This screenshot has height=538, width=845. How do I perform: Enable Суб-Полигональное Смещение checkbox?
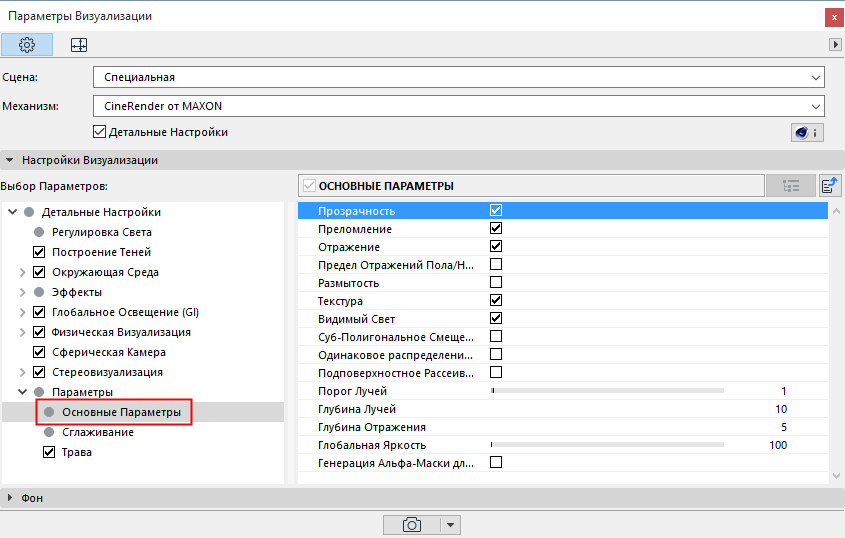[496, 336]
